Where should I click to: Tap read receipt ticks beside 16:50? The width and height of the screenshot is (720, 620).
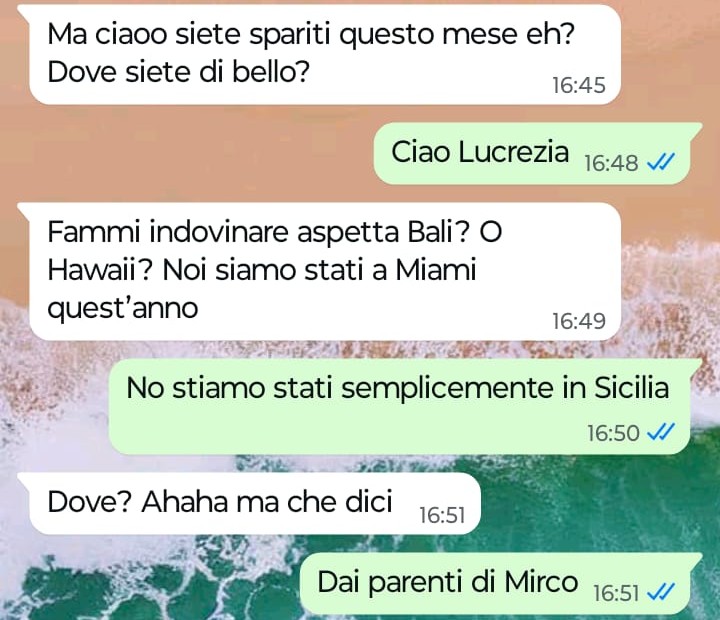(x=661, y=432)
